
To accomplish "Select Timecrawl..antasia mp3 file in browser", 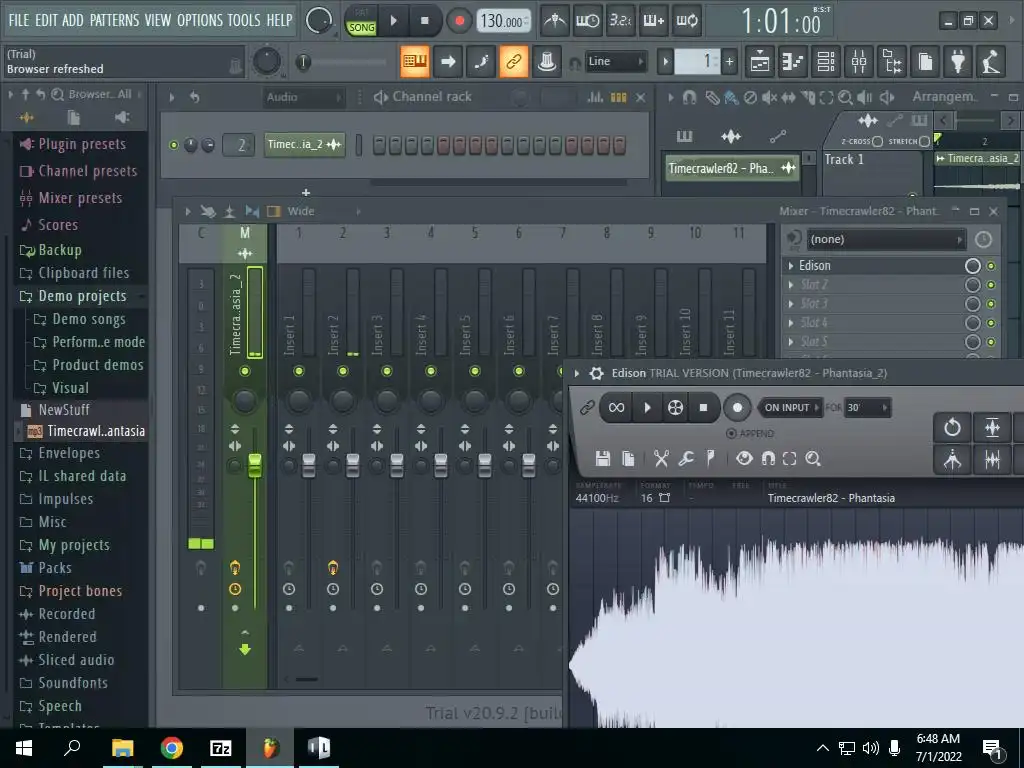I will coord(86,431).
